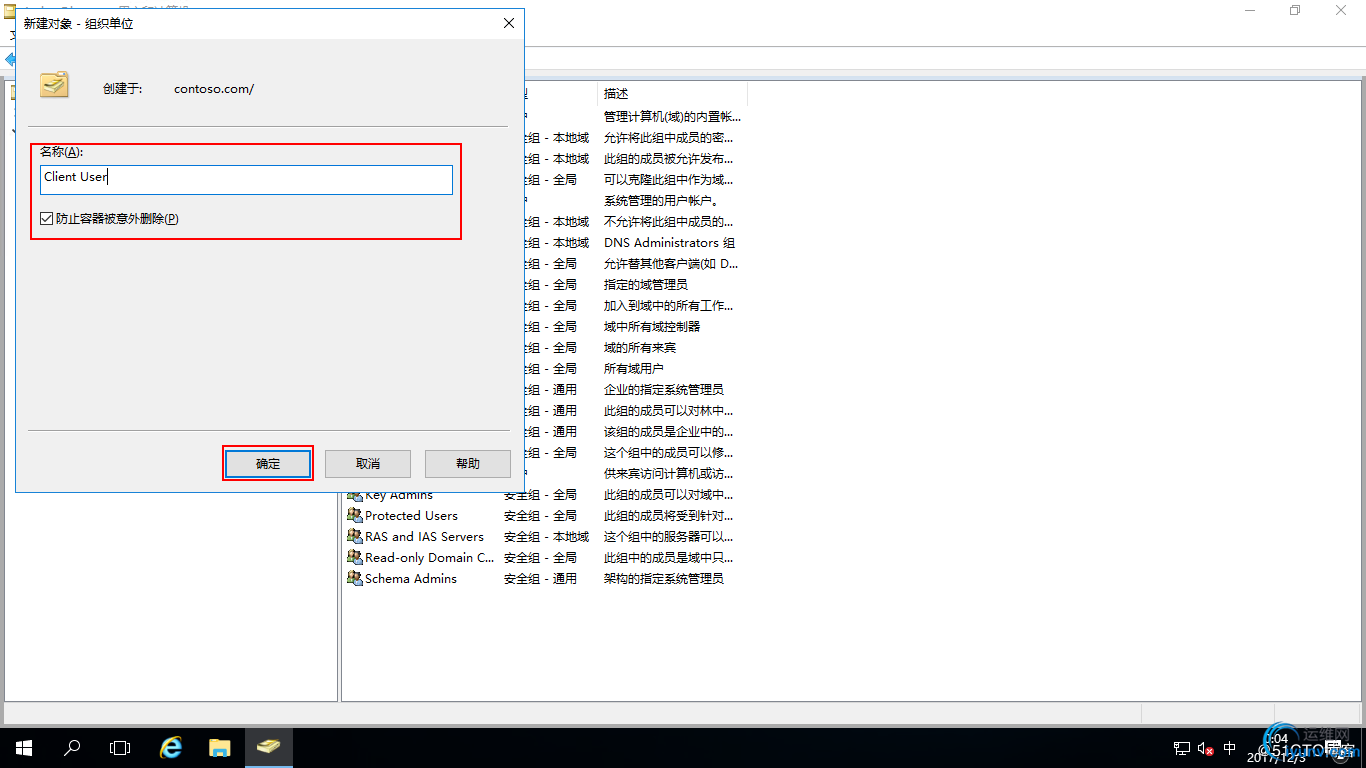The width and height of the screenshot is (1366, 768).
Task: Click the description 所有域用户
Action: tap(634, 368)
